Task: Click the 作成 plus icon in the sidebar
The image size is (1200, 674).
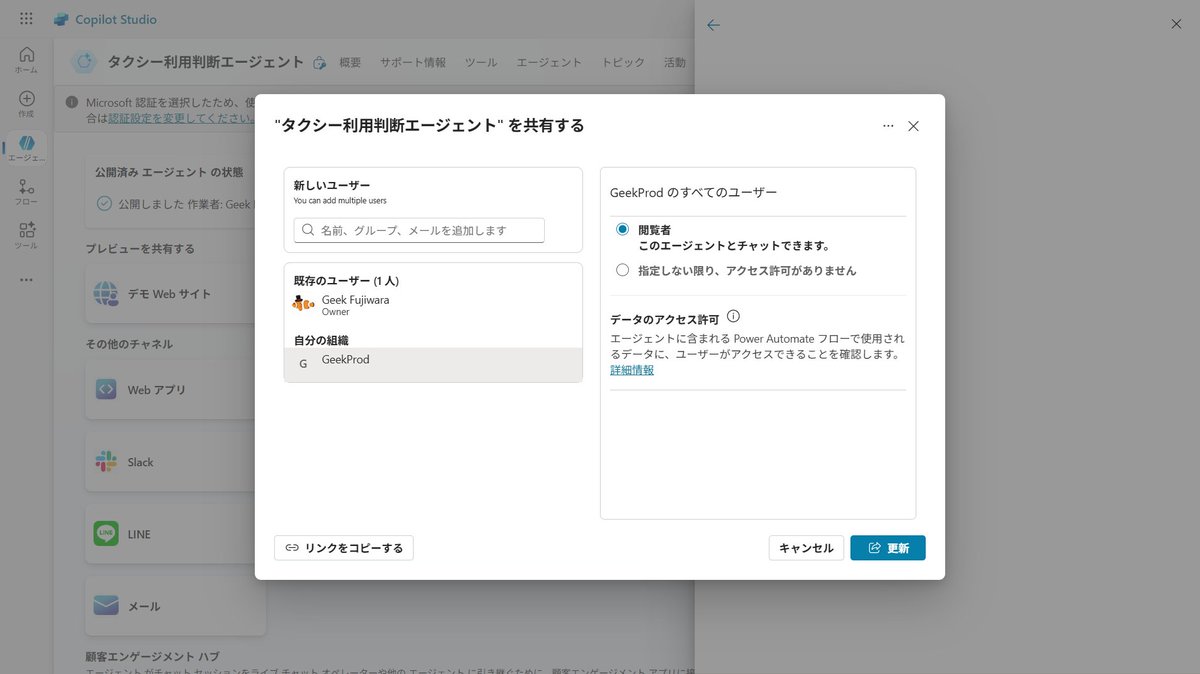Action: [26, 100]
